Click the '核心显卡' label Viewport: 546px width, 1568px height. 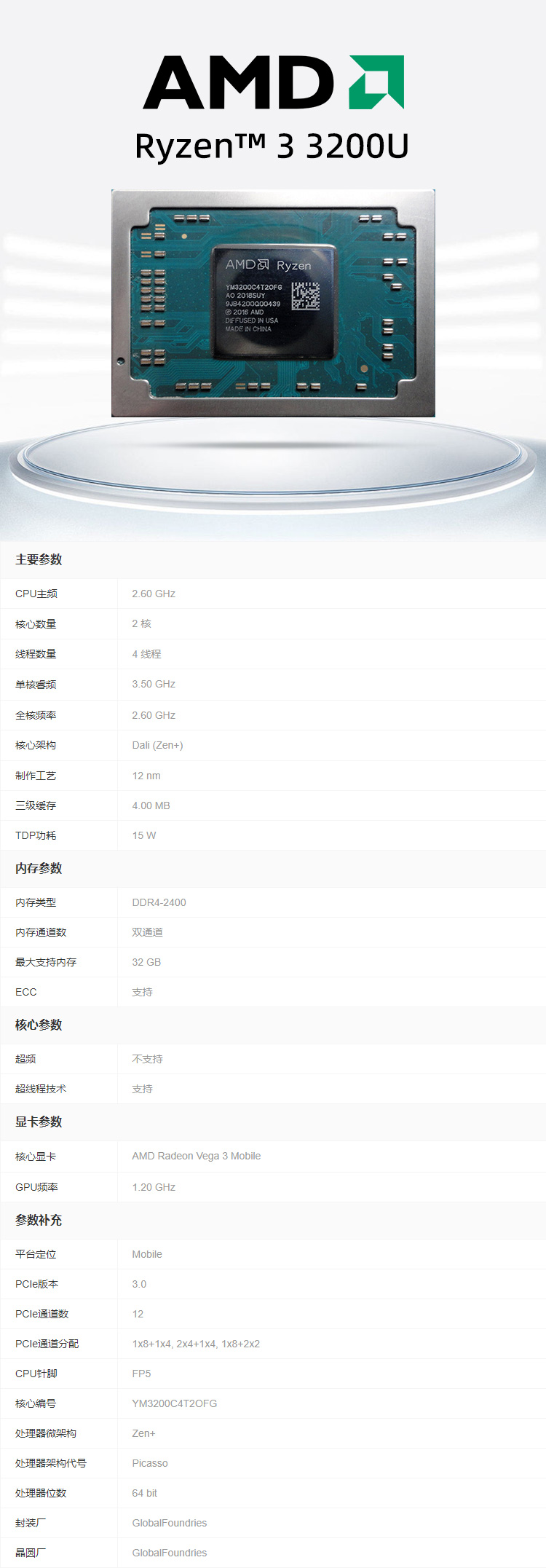36,1157
